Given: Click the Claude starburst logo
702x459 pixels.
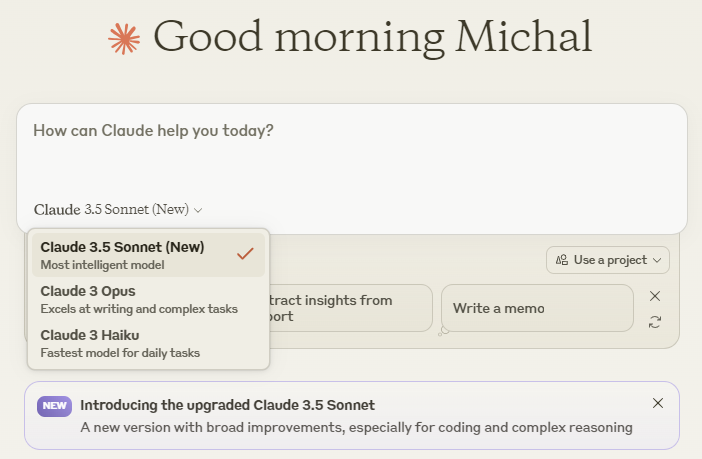Looking at the screenshot, I should 125,38.
